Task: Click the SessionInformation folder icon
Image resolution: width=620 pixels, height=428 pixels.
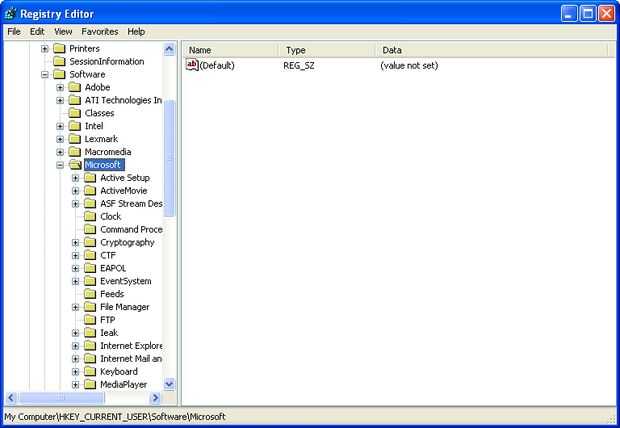Action: coord(59,61)
